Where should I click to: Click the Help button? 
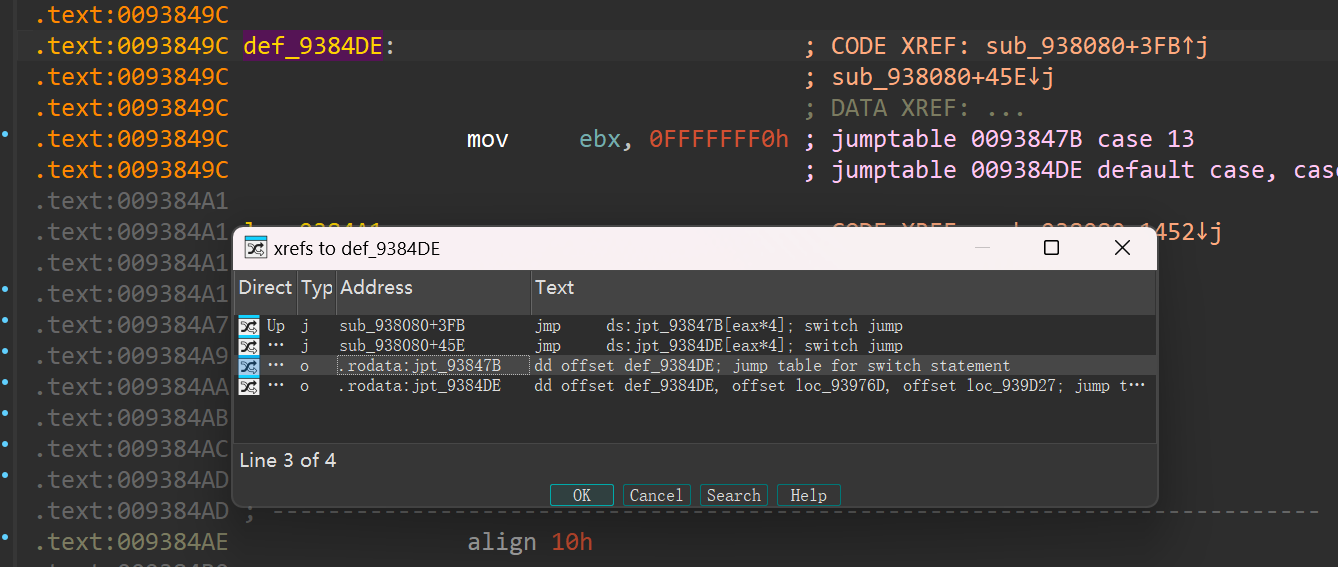click(x=808, y=495)
